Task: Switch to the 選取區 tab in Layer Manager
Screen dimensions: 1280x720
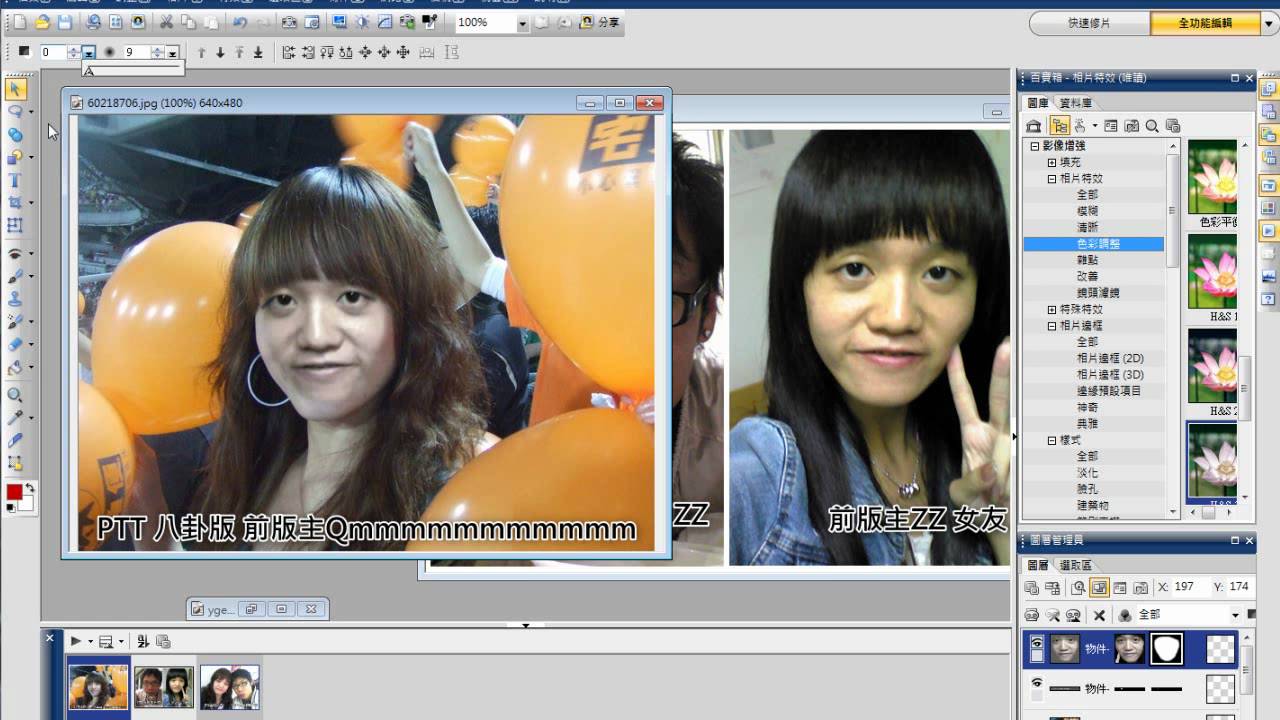Action: point(1075,565)
